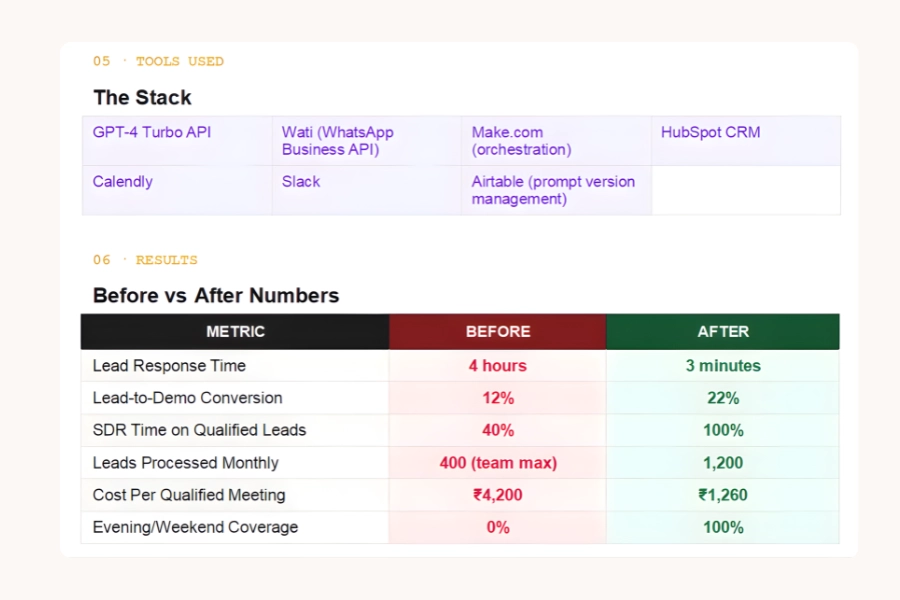The width and height of the screenshot is (900, 600).
Task: Select the HubSpot CRM cell
Action: click(711, 133)
